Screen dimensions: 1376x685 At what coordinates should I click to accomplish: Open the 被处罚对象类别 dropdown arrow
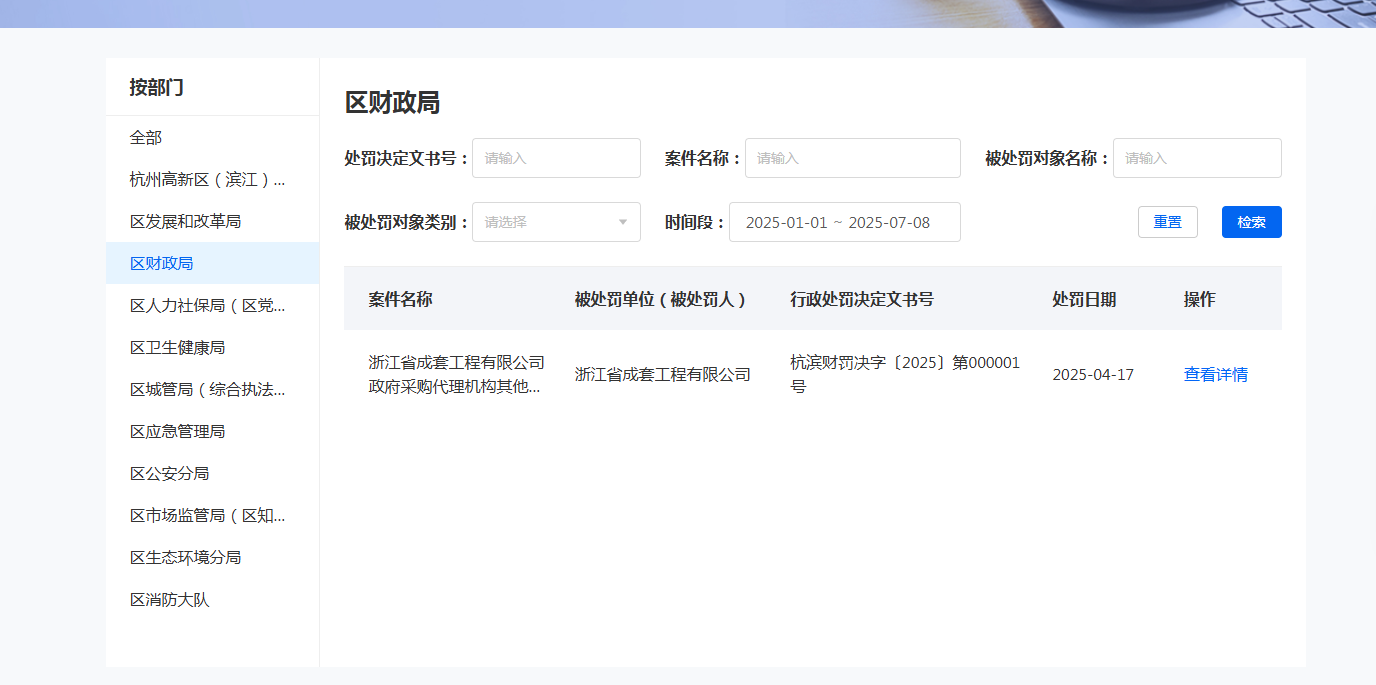pos(622,222)
